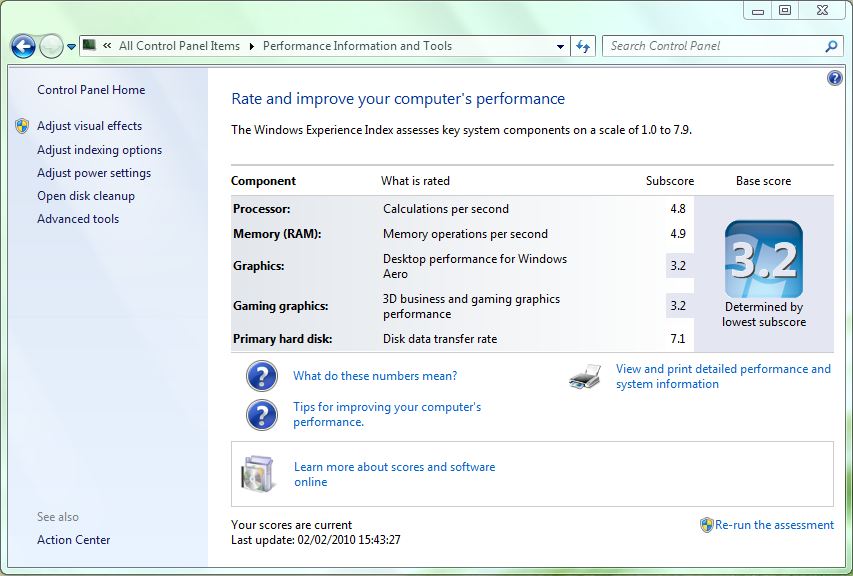The height and width of the screenshot is (576, 853).
Task: Select the Gaming graphics: row label
Action: coord(281,306)
